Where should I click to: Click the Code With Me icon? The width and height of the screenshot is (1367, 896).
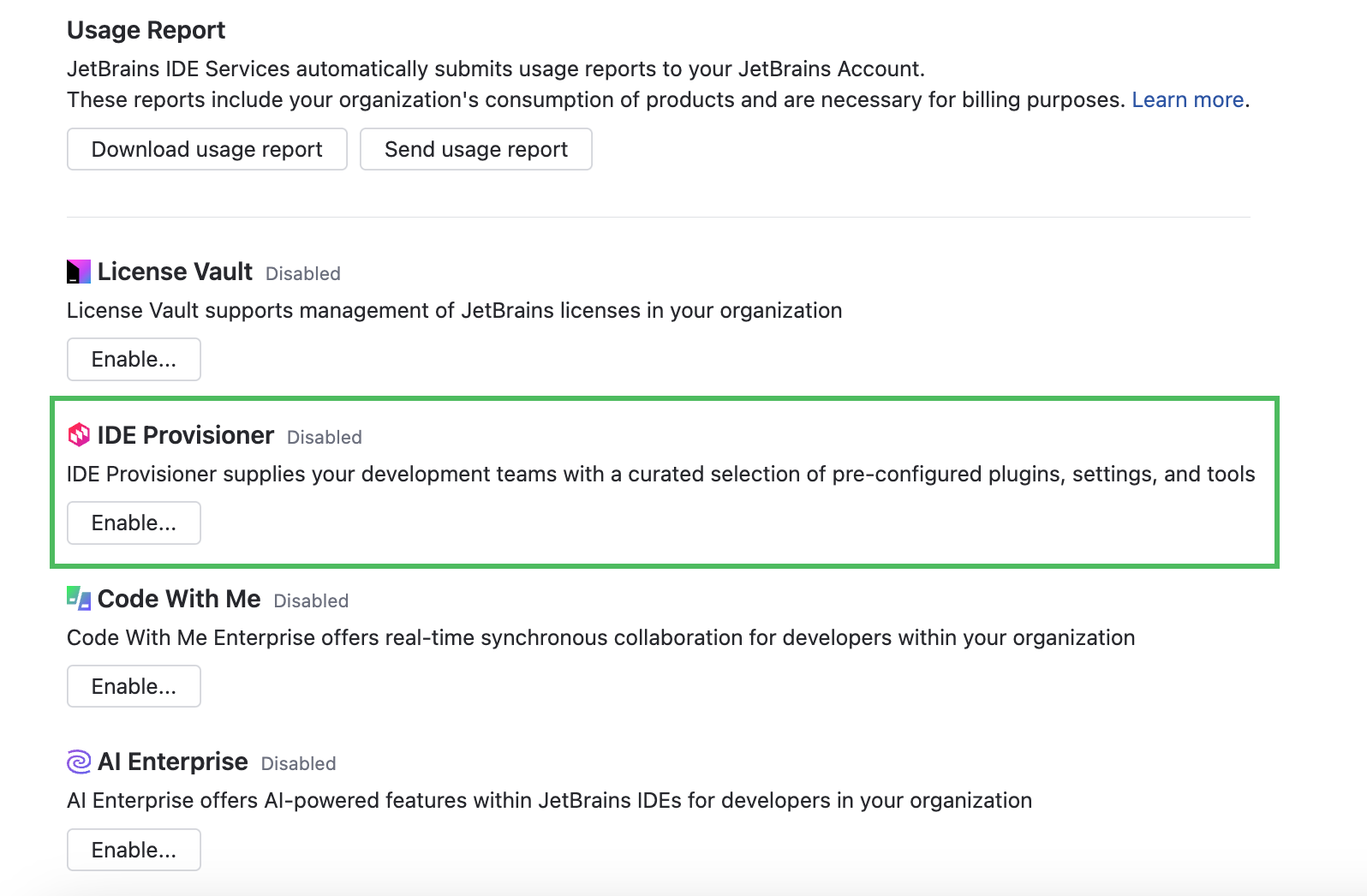(x=79, y=598)
